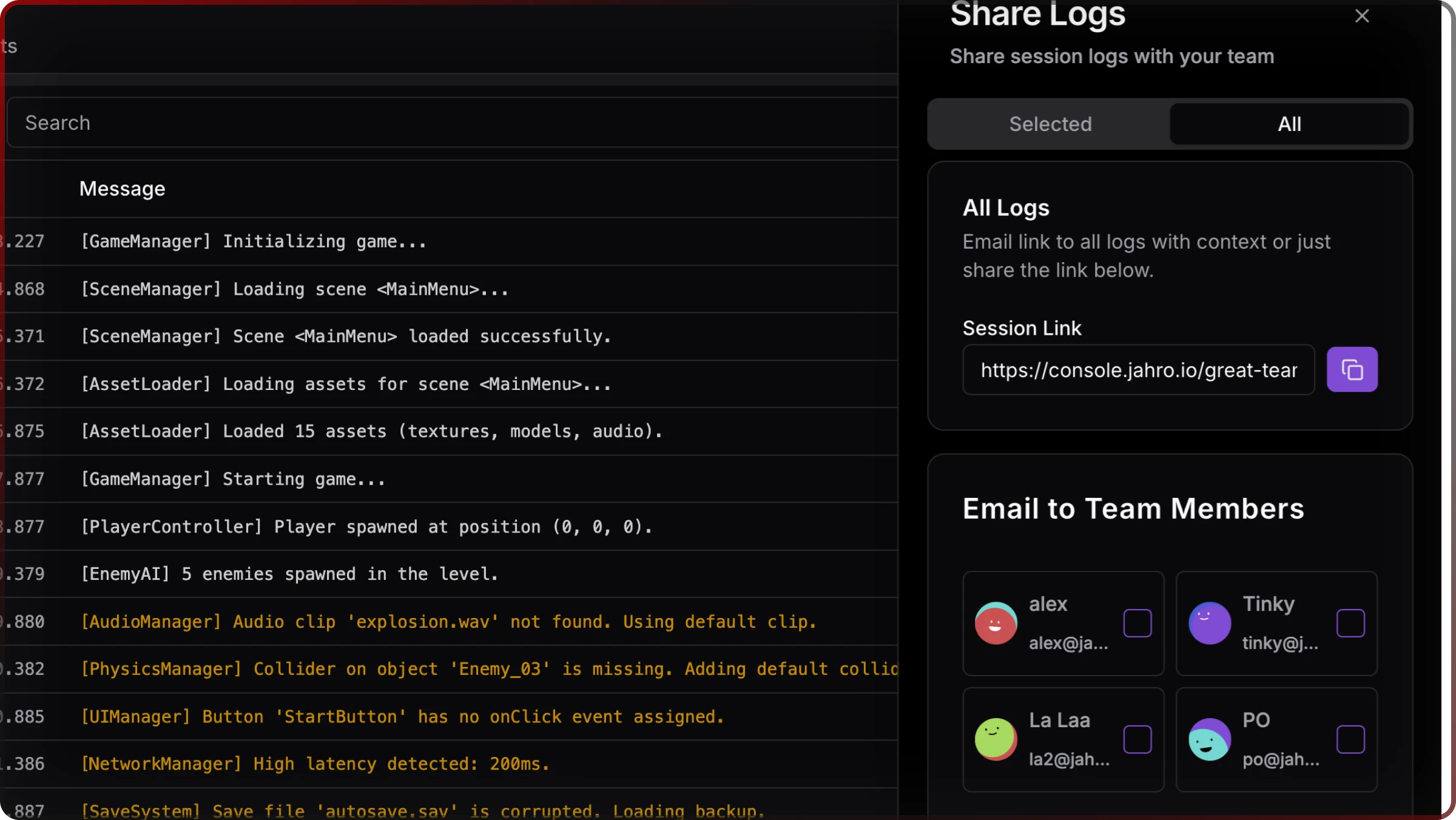Image resolution: width=1456 pixels, height=820 pixels.
Task: Select the PO team member checkbox
Action: (x=1350, y=739)
